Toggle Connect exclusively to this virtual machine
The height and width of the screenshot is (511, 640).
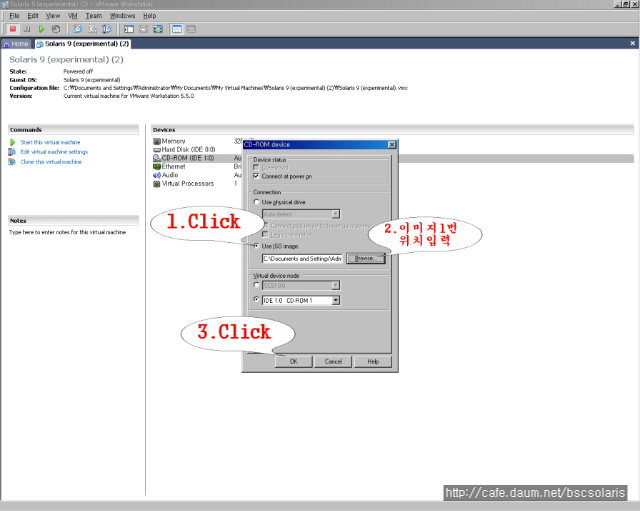pyautogui.click(x=266, y=225)
